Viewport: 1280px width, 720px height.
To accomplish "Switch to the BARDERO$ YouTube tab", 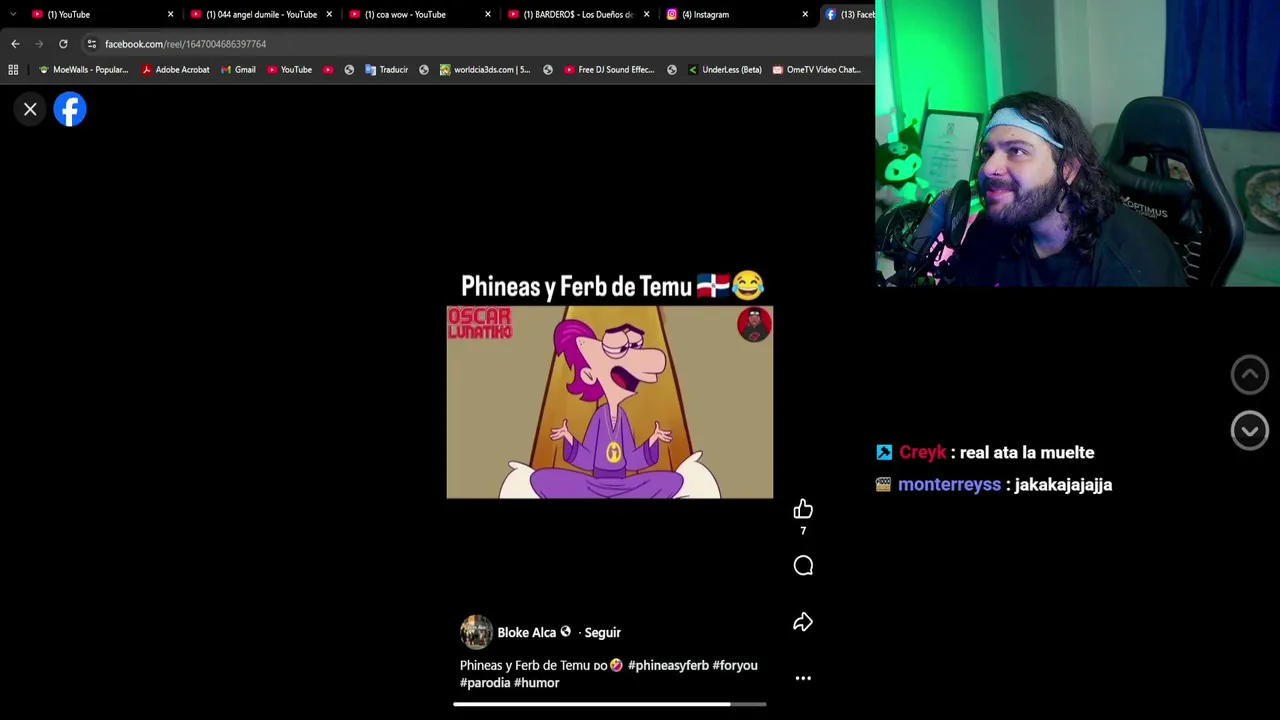I will coord(579,14).
